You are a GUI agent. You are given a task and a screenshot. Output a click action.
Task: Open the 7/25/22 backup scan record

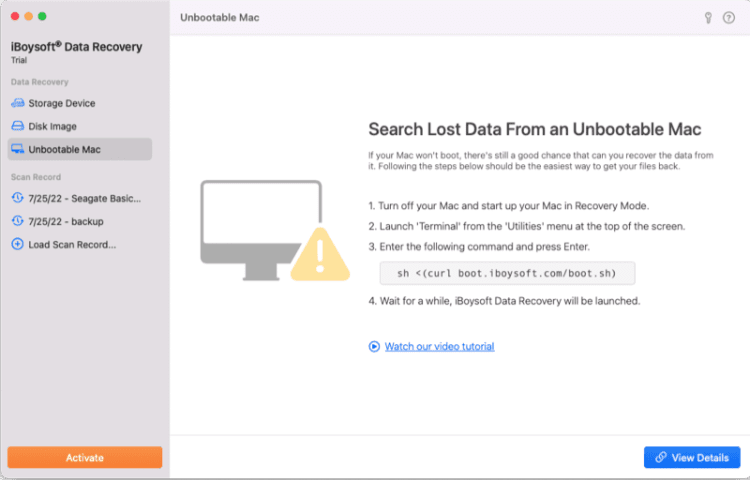point(66,221)
